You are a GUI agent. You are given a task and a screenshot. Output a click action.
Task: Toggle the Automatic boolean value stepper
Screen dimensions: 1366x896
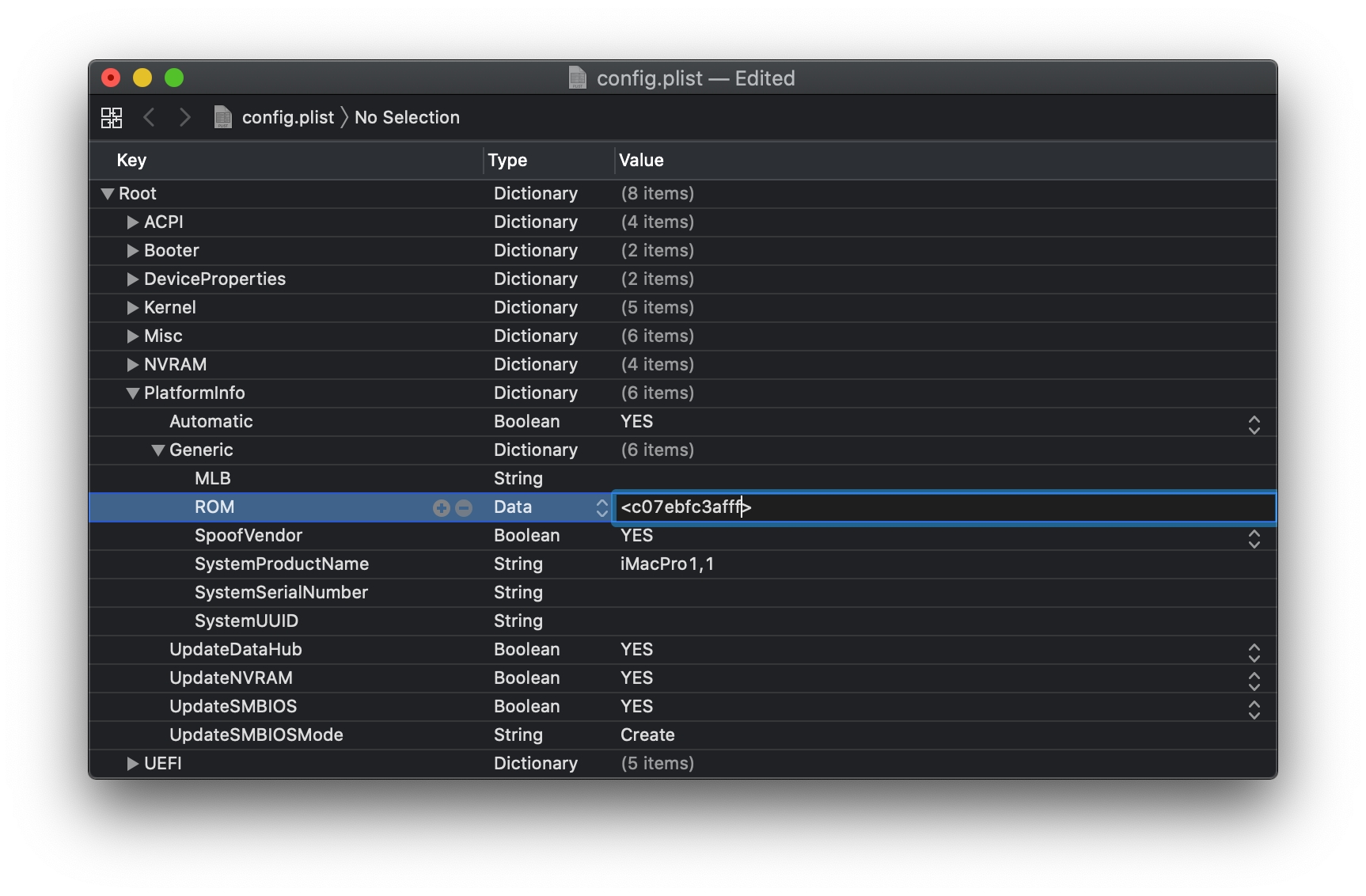1254,425
